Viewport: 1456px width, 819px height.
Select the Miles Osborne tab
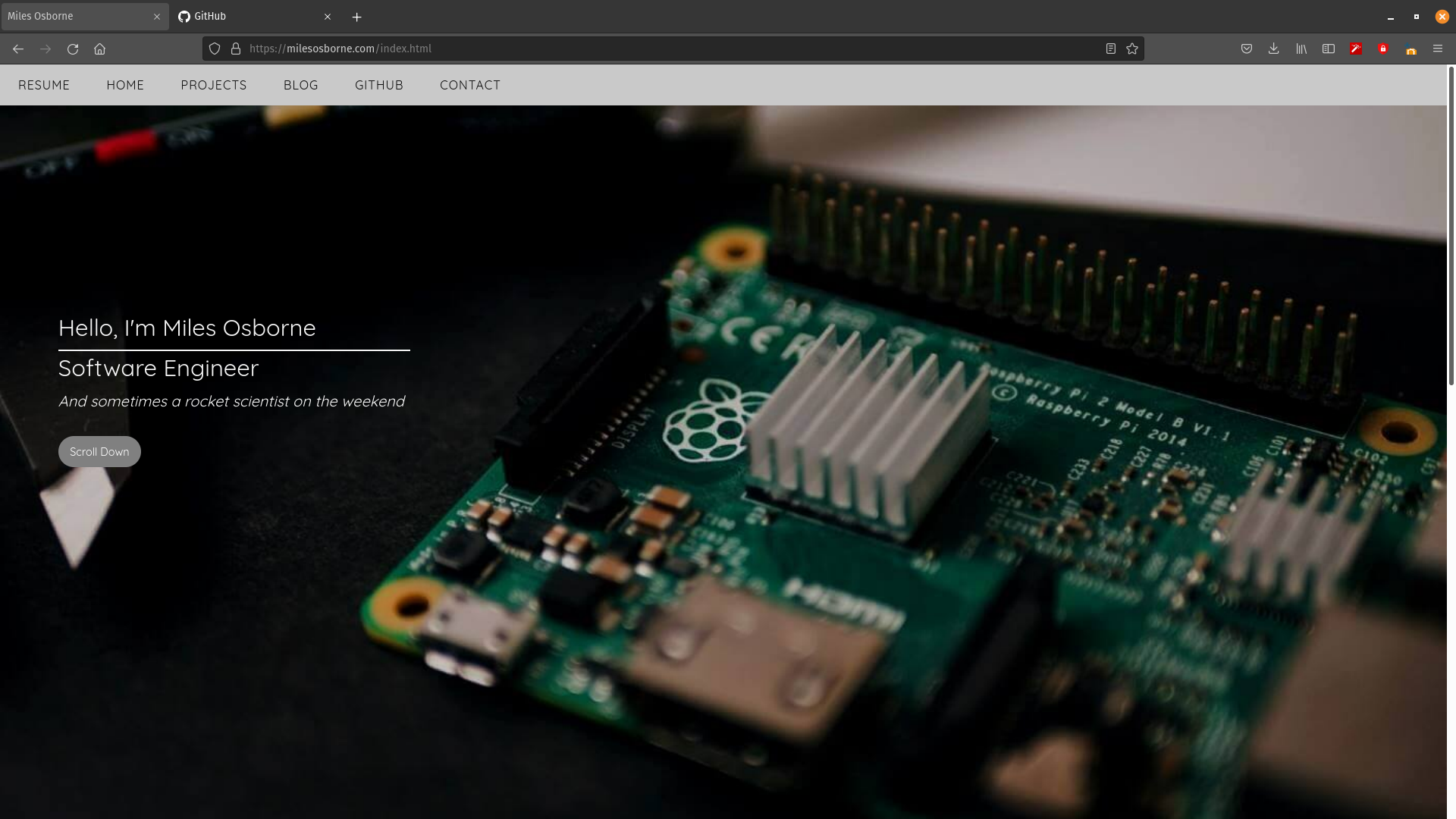tap(85, 17)
